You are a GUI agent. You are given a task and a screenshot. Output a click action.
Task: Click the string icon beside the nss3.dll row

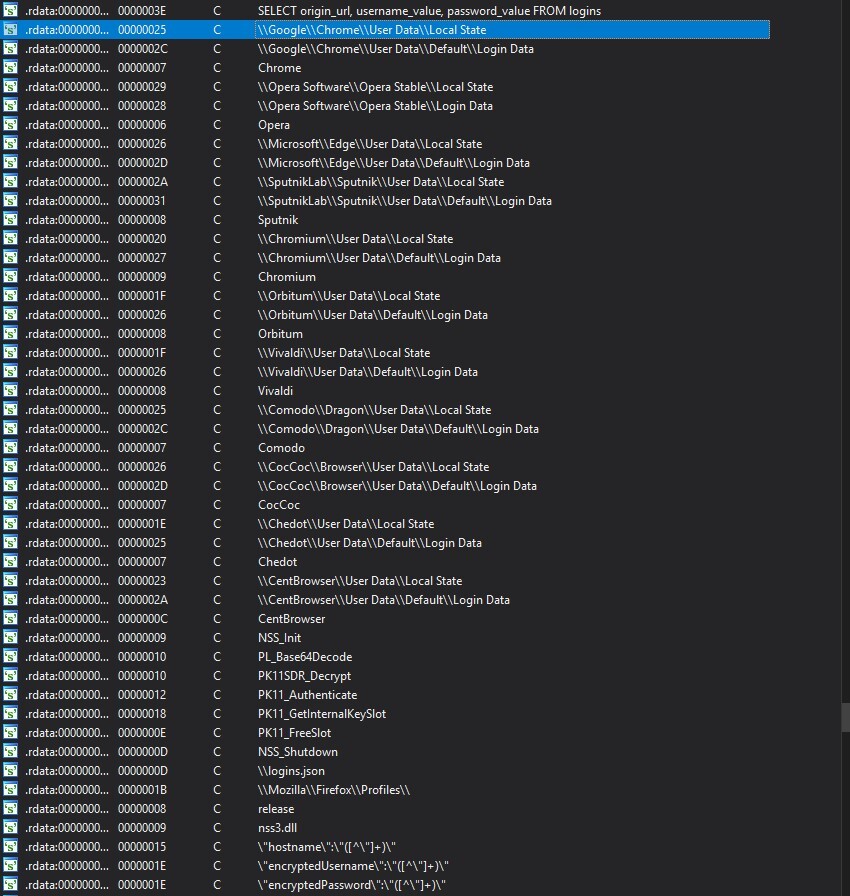[10, 828]
